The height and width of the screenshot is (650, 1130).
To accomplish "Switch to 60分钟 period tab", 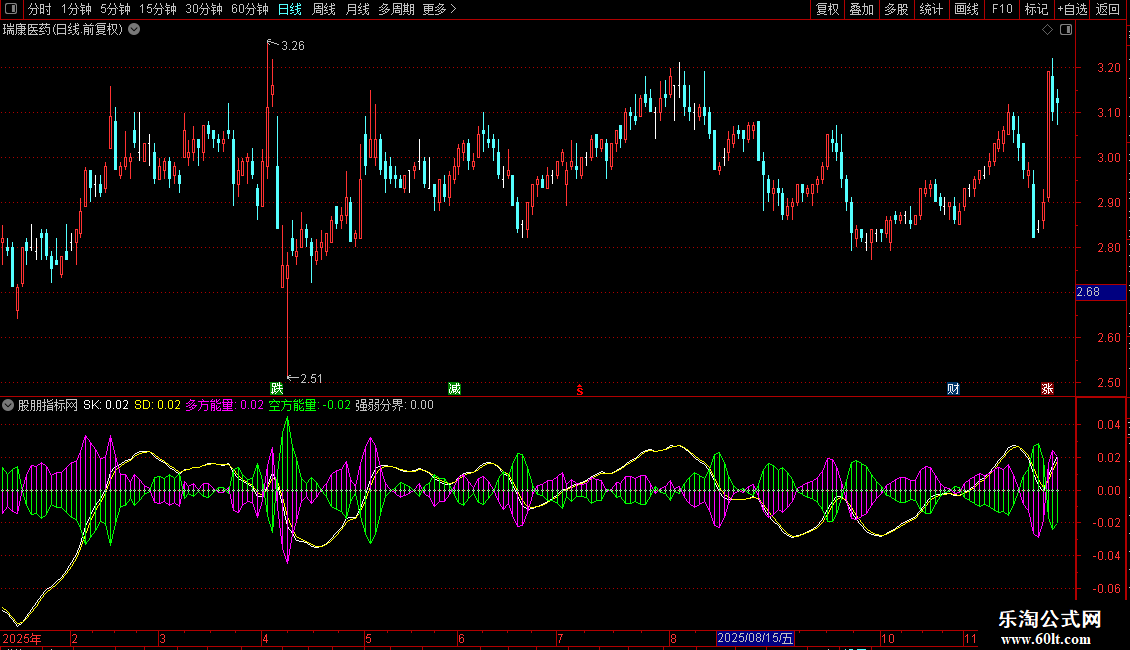I will coord(249,9).
